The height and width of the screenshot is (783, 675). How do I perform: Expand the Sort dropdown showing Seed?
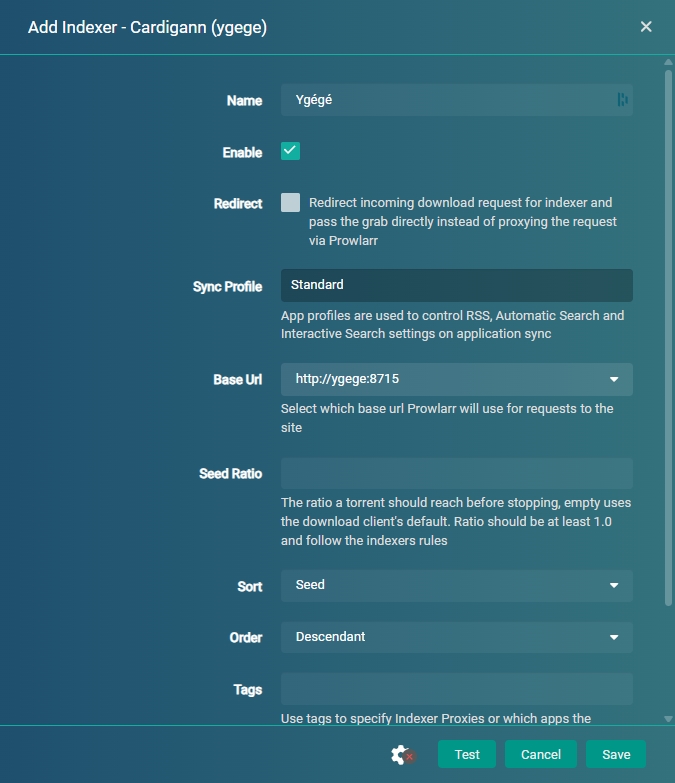click(456, 585)
